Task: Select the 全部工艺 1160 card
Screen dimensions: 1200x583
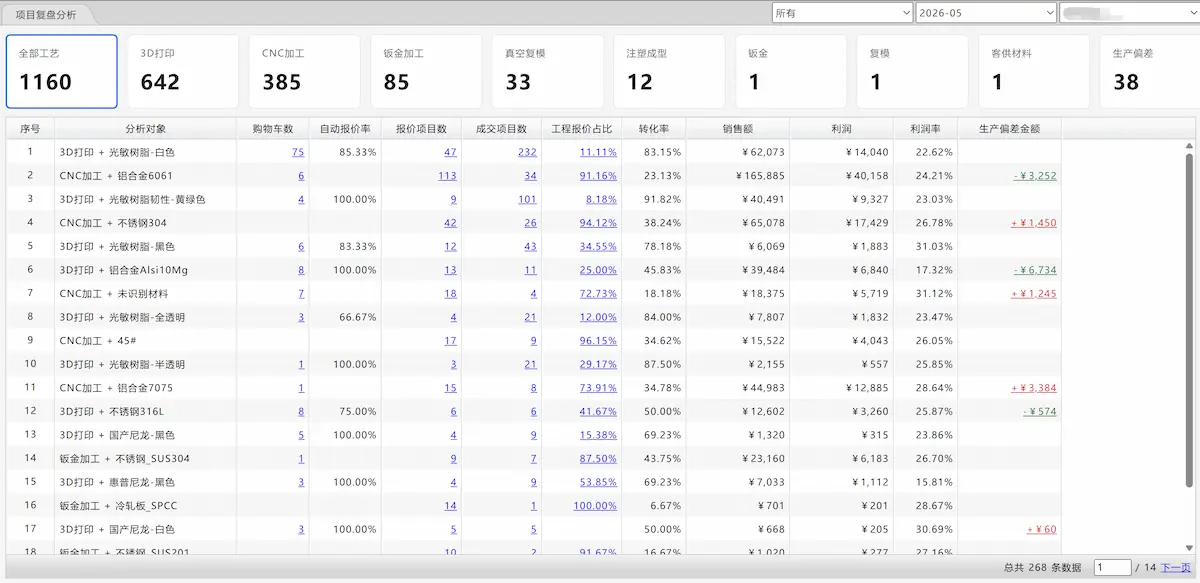Action: click(x=62, y=72)
